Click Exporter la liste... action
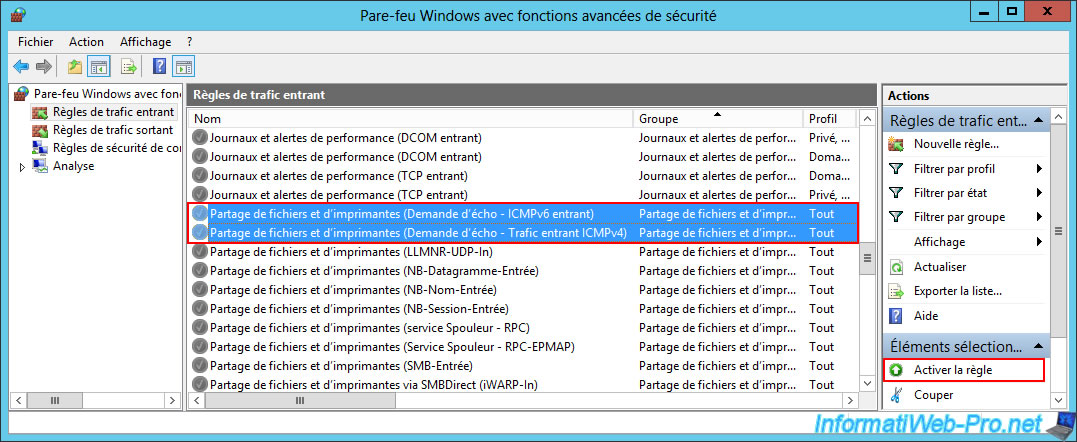The width and height of the screenshot is (1077, 442). tap(957, 291)
